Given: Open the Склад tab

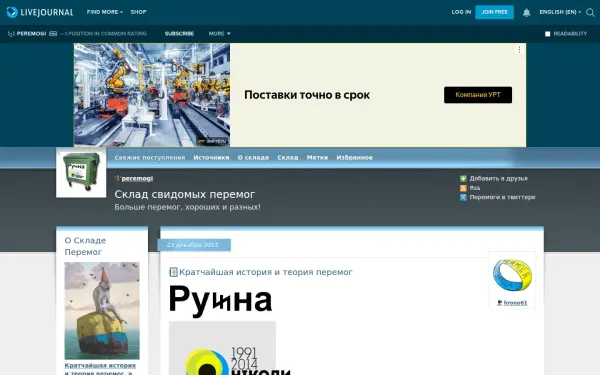Looking at the screenshot, I should pos(288,158).
